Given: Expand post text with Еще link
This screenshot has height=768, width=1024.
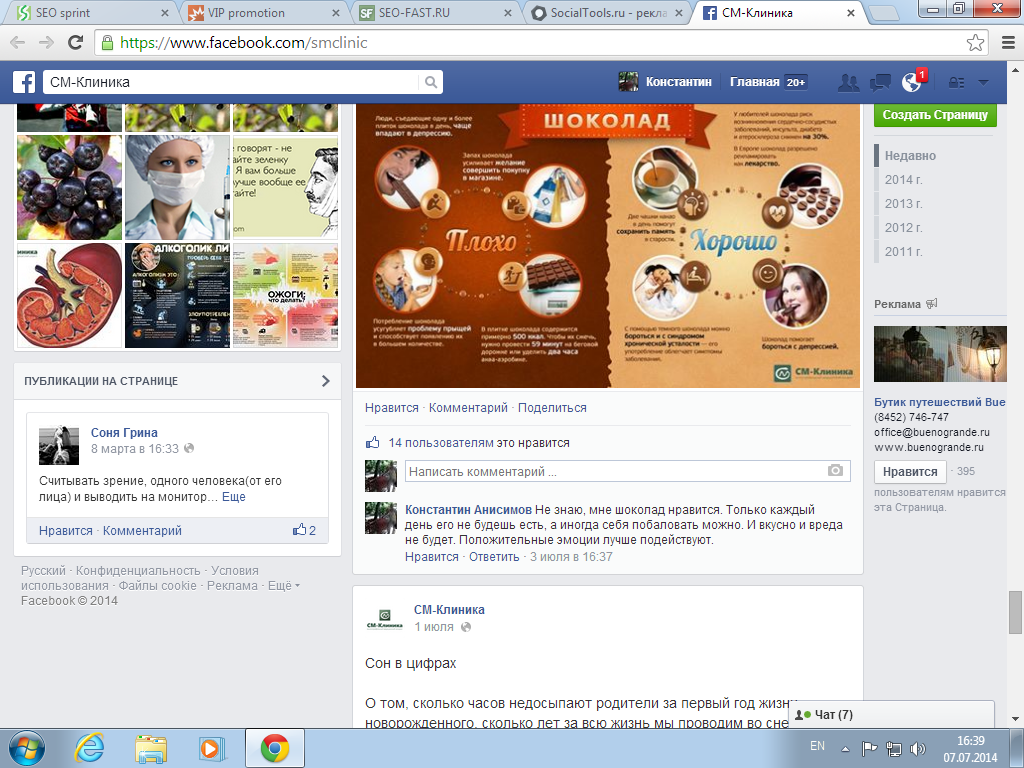Looking at the screenshot, I should coord(234,496).
